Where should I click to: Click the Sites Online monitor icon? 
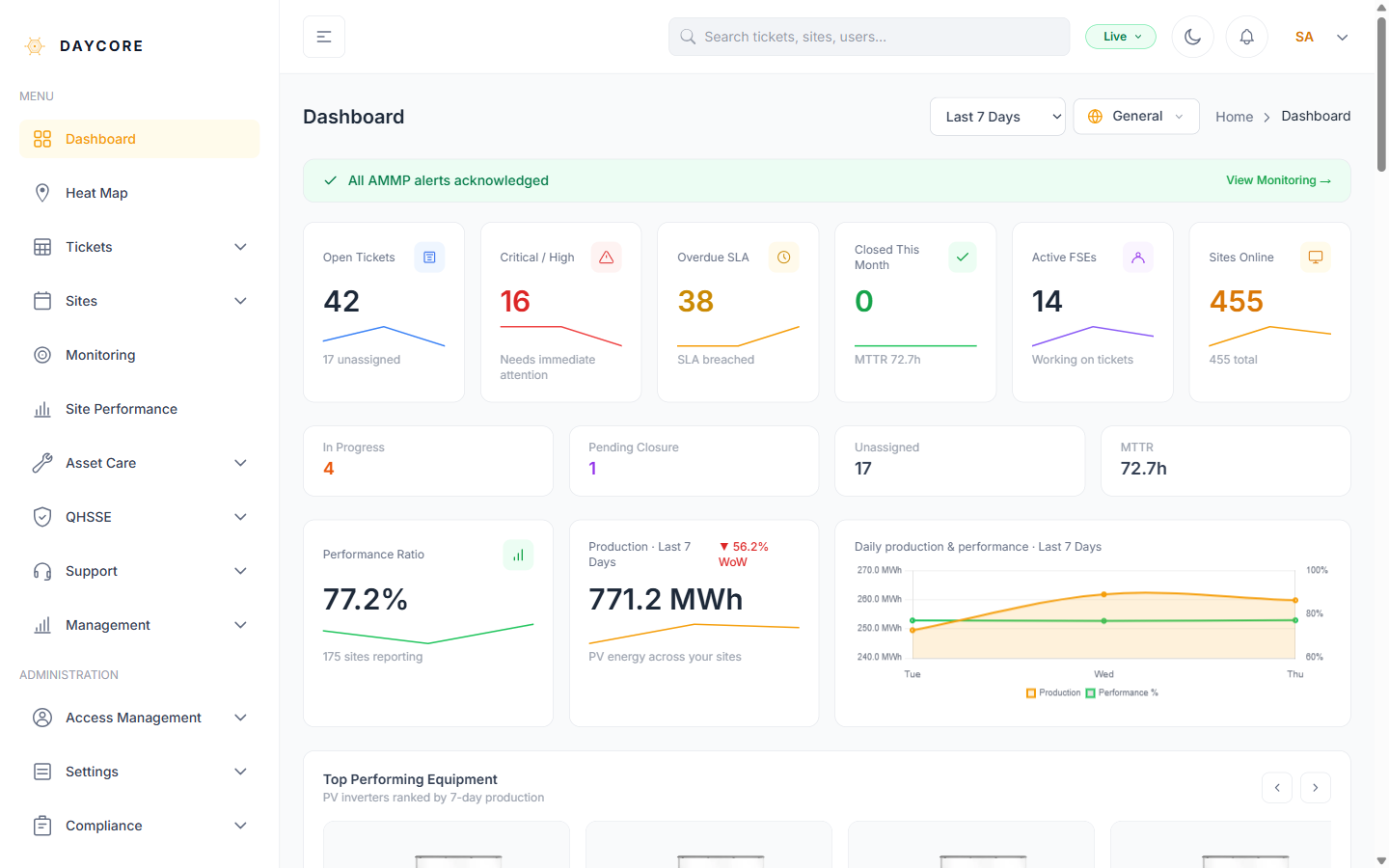tap(1316, 258)
